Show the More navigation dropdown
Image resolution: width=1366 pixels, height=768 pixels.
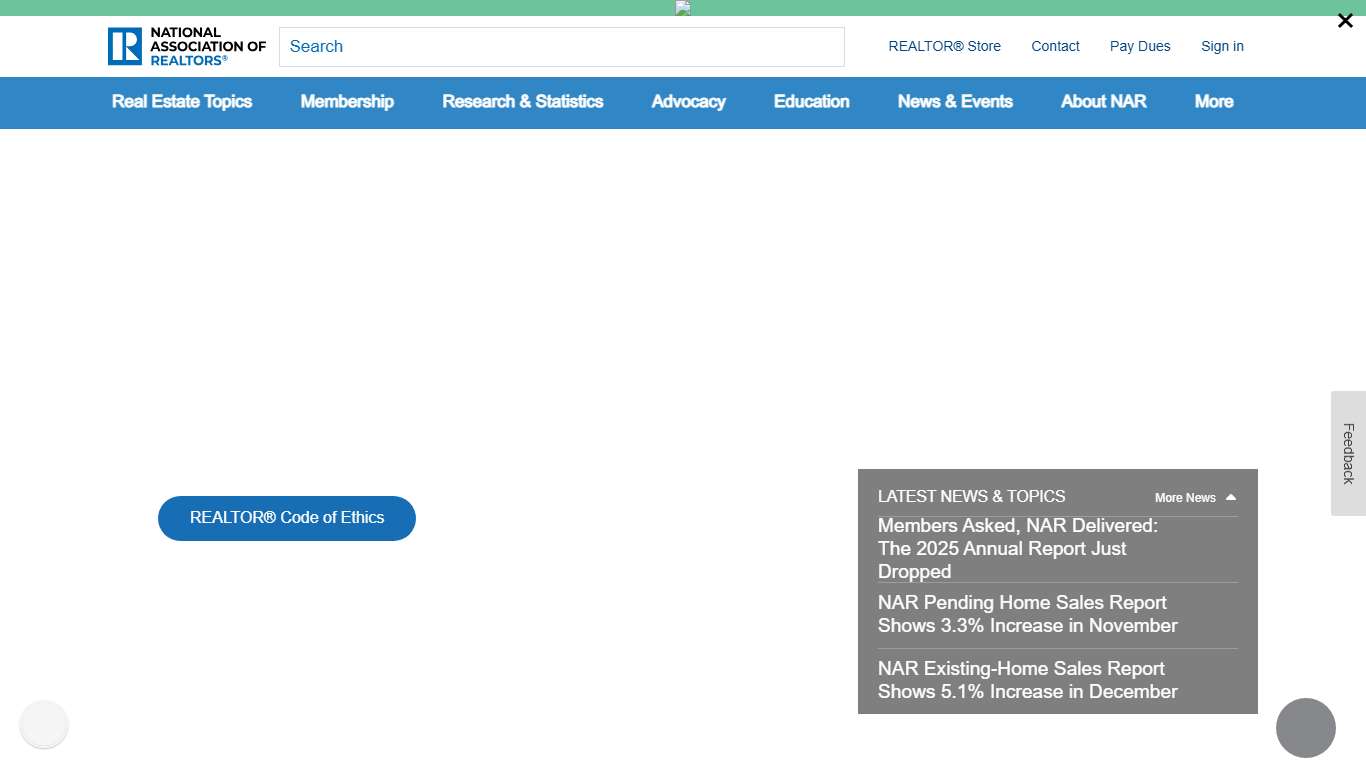(1213, 102)
